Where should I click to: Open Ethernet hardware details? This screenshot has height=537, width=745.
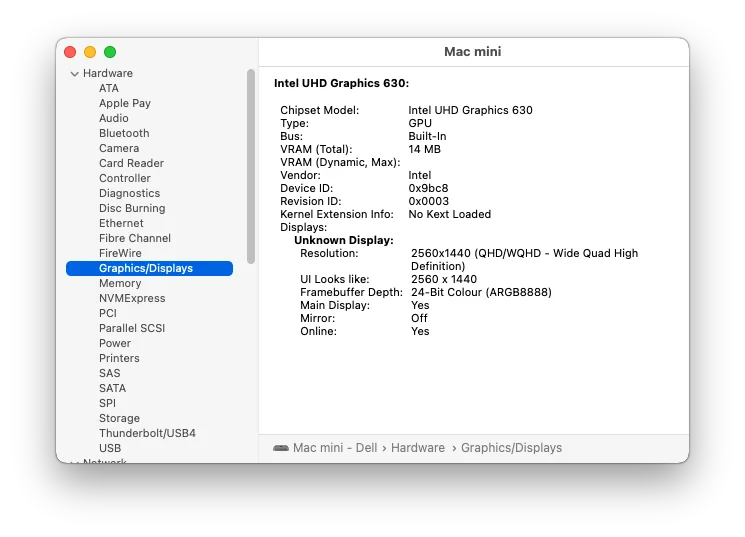pos(121,223)
